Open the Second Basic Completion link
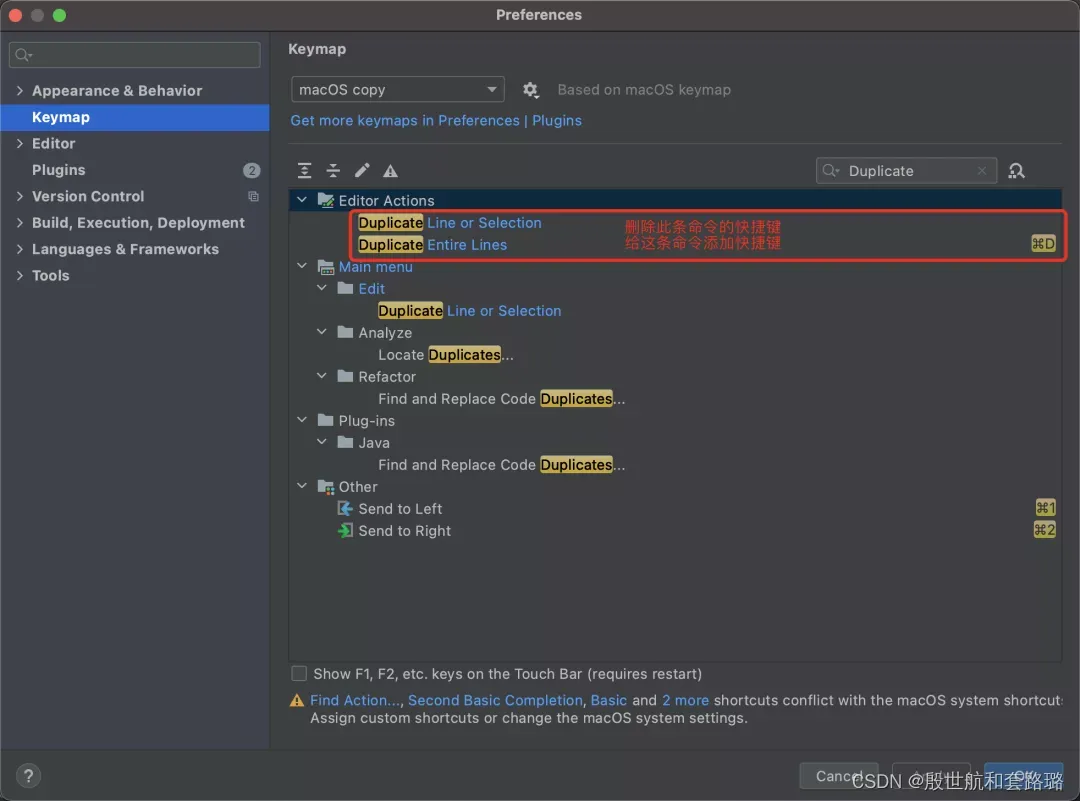 click(x=495, y=700)
